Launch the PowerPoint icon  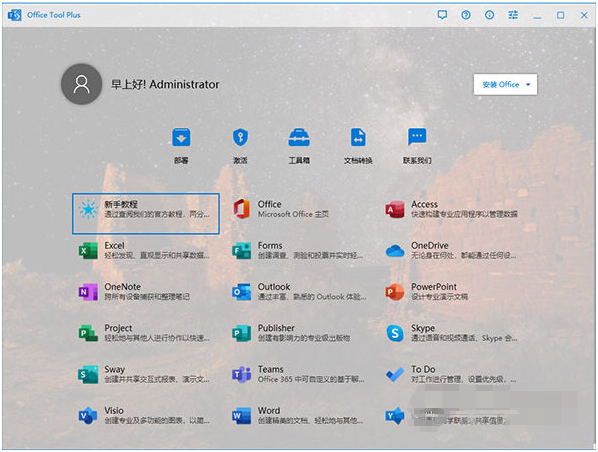click(x=395, y=292)
